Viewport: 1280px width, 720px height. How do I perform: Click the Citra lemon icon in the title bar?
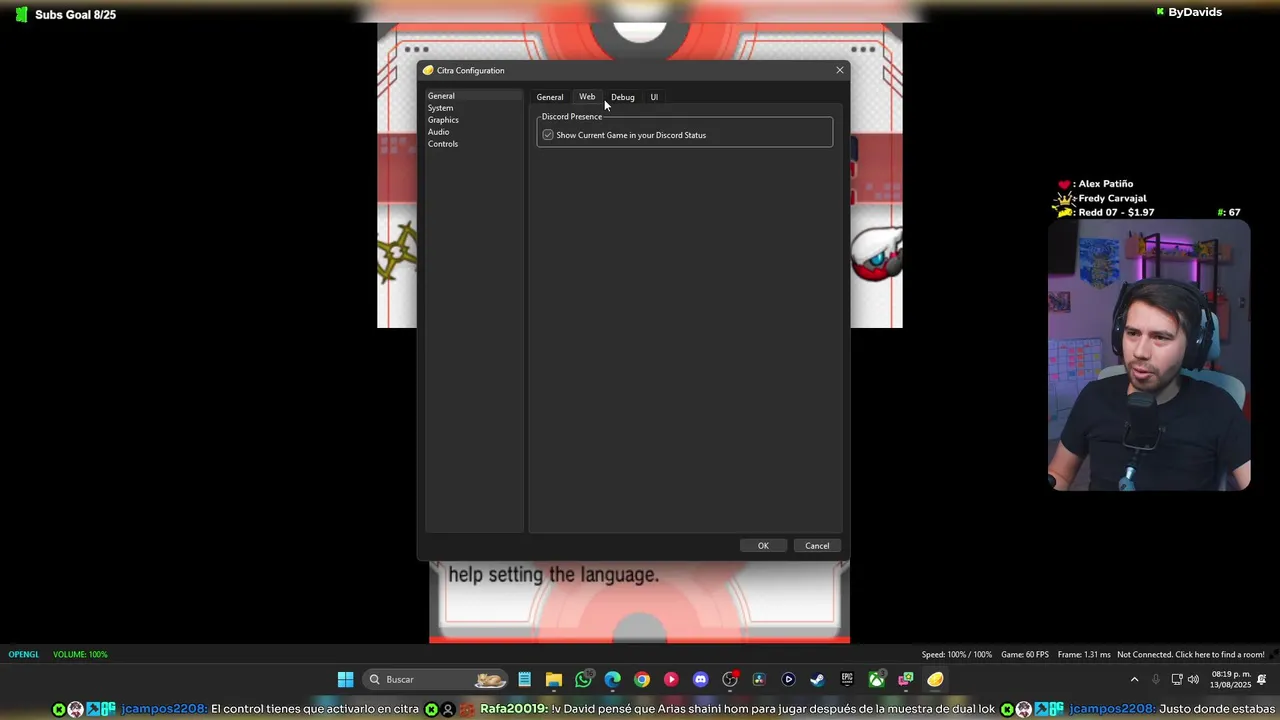[x=428, y=70]
